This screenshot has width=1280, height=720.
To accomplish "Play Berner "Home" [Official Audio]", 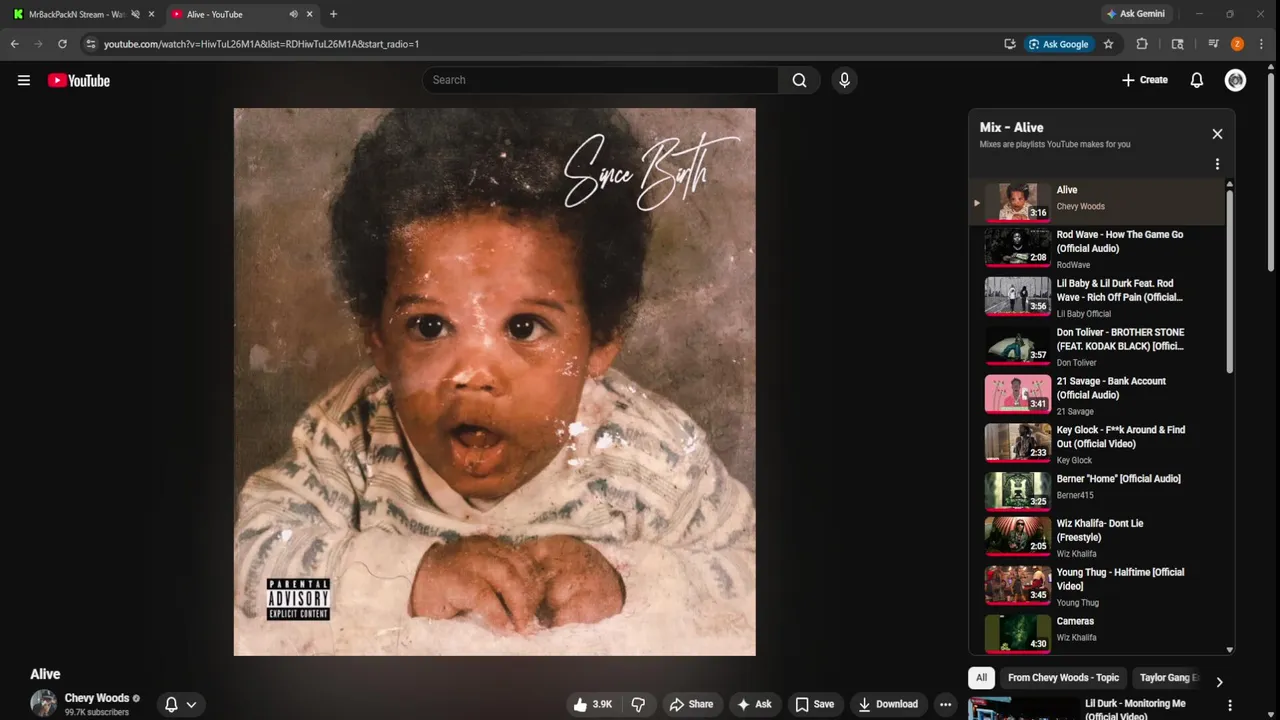I will (x=1097, y=490).
